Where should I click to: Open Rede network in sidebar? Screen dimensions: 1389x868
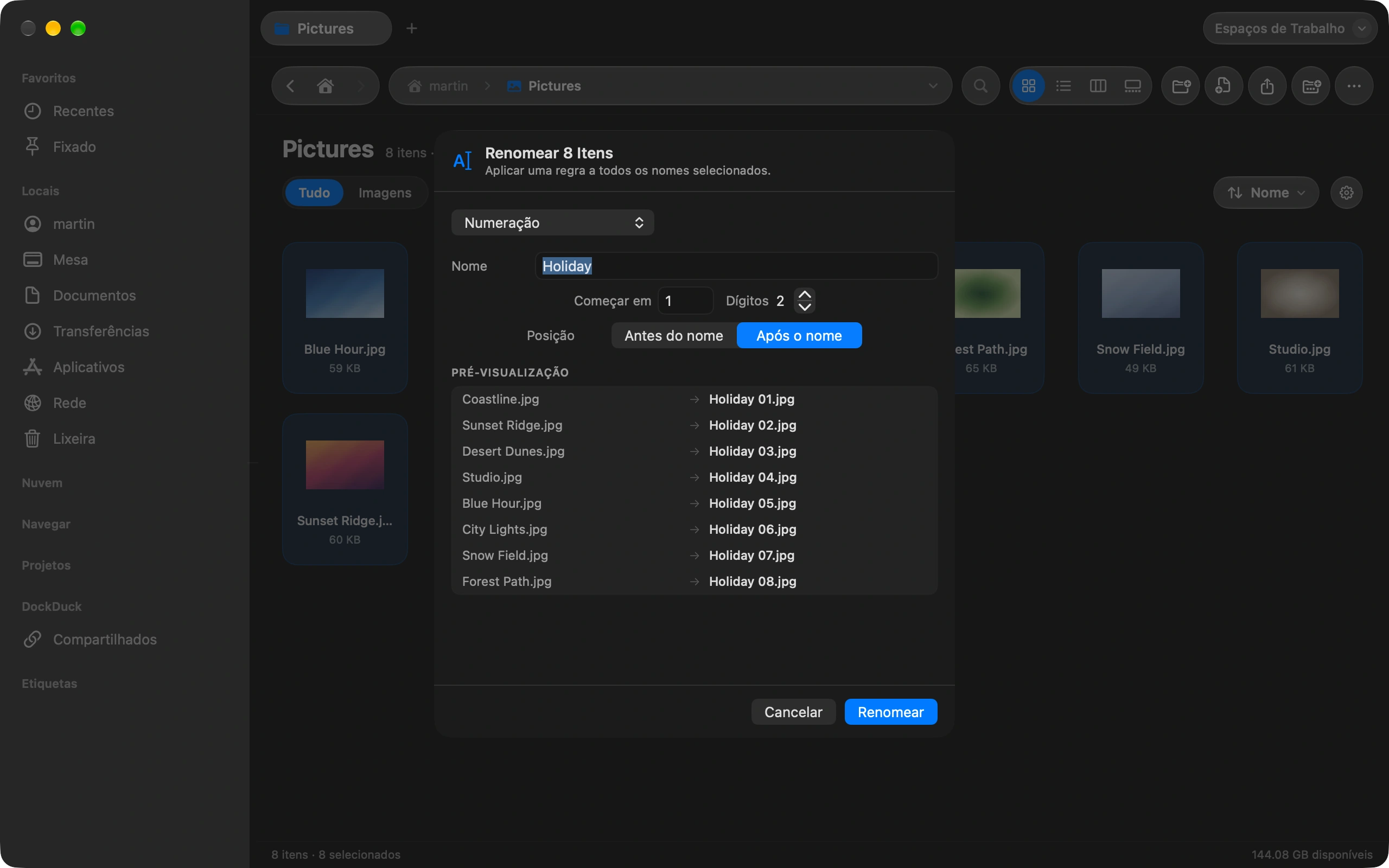point(55,403)
